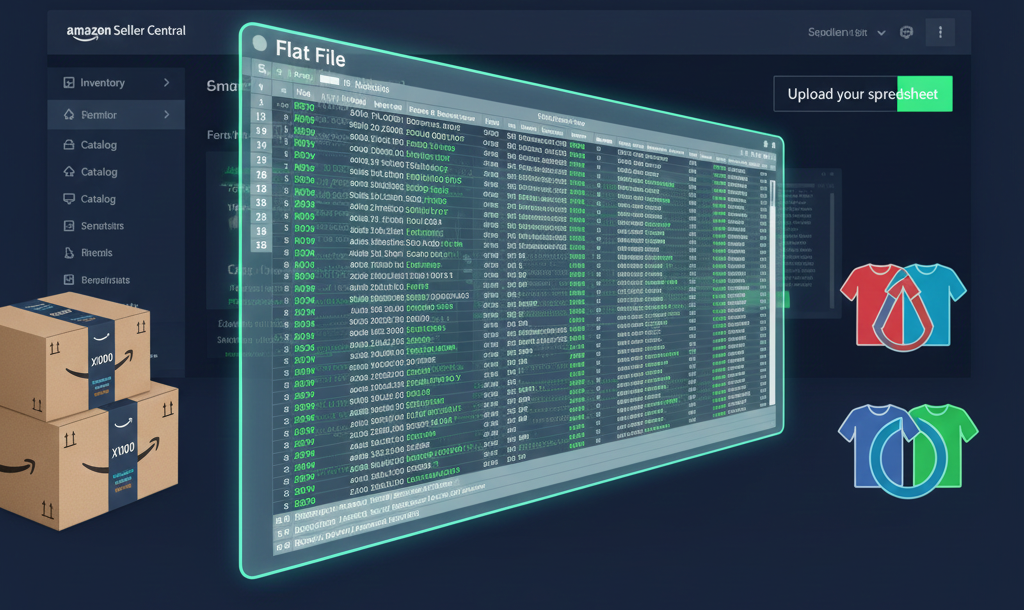This screenshot has height=610, width=1024.
Task: Click the Berpelrsisats sidebar icon
Action: pyautogui.click(x=69, y=280)
